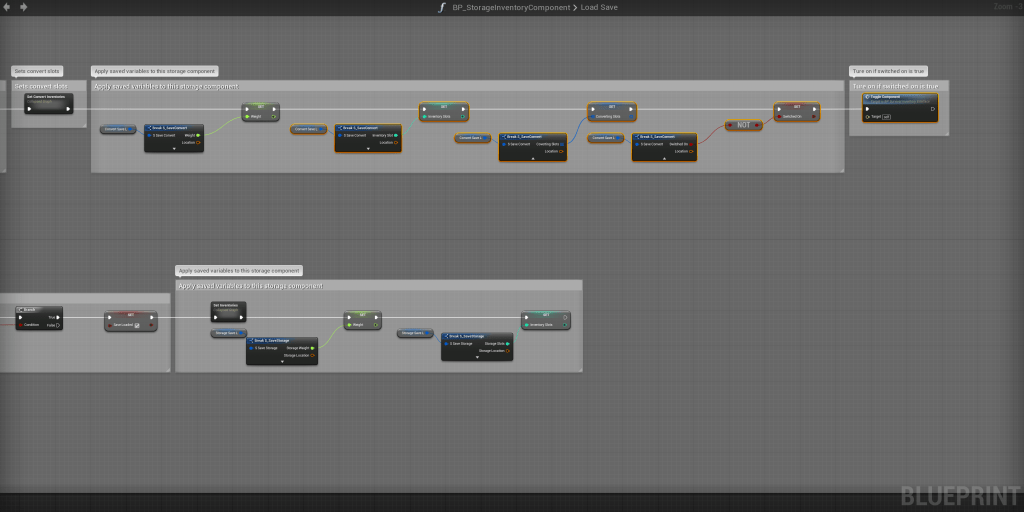Click the 'Ture on if switched on is true' comment bubble
Image resolution: width=1024 pixels, height=512 pixels.
(889, 71)
